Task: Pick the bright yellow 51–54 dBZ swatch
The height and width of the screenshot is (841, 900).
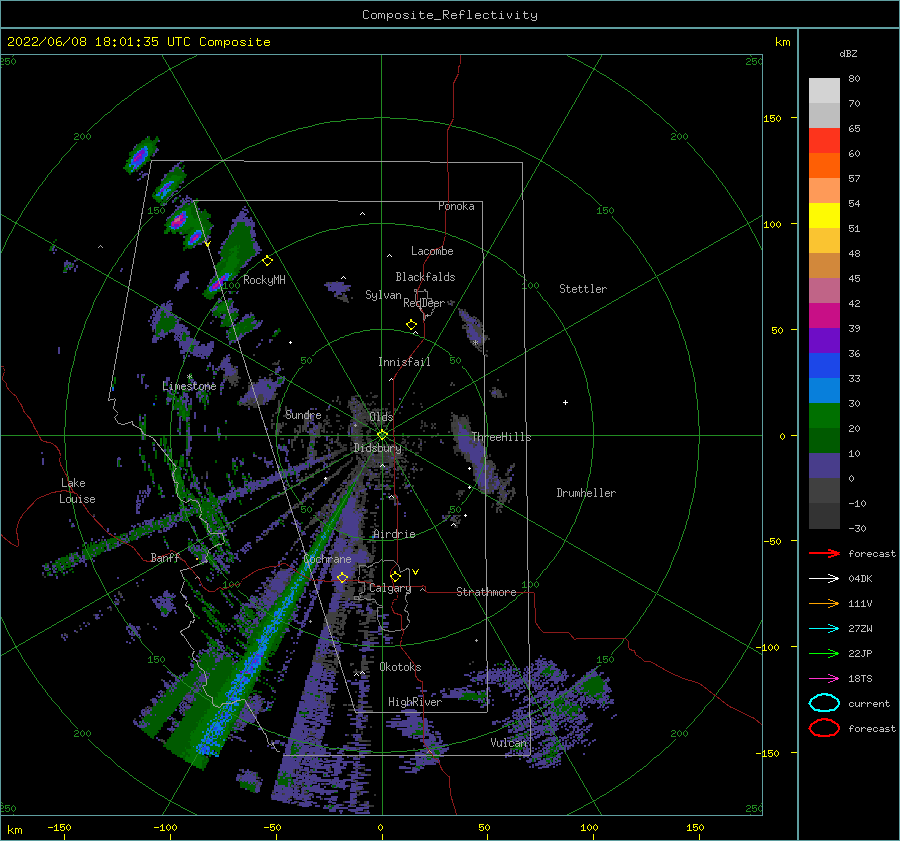Action: 824,216
